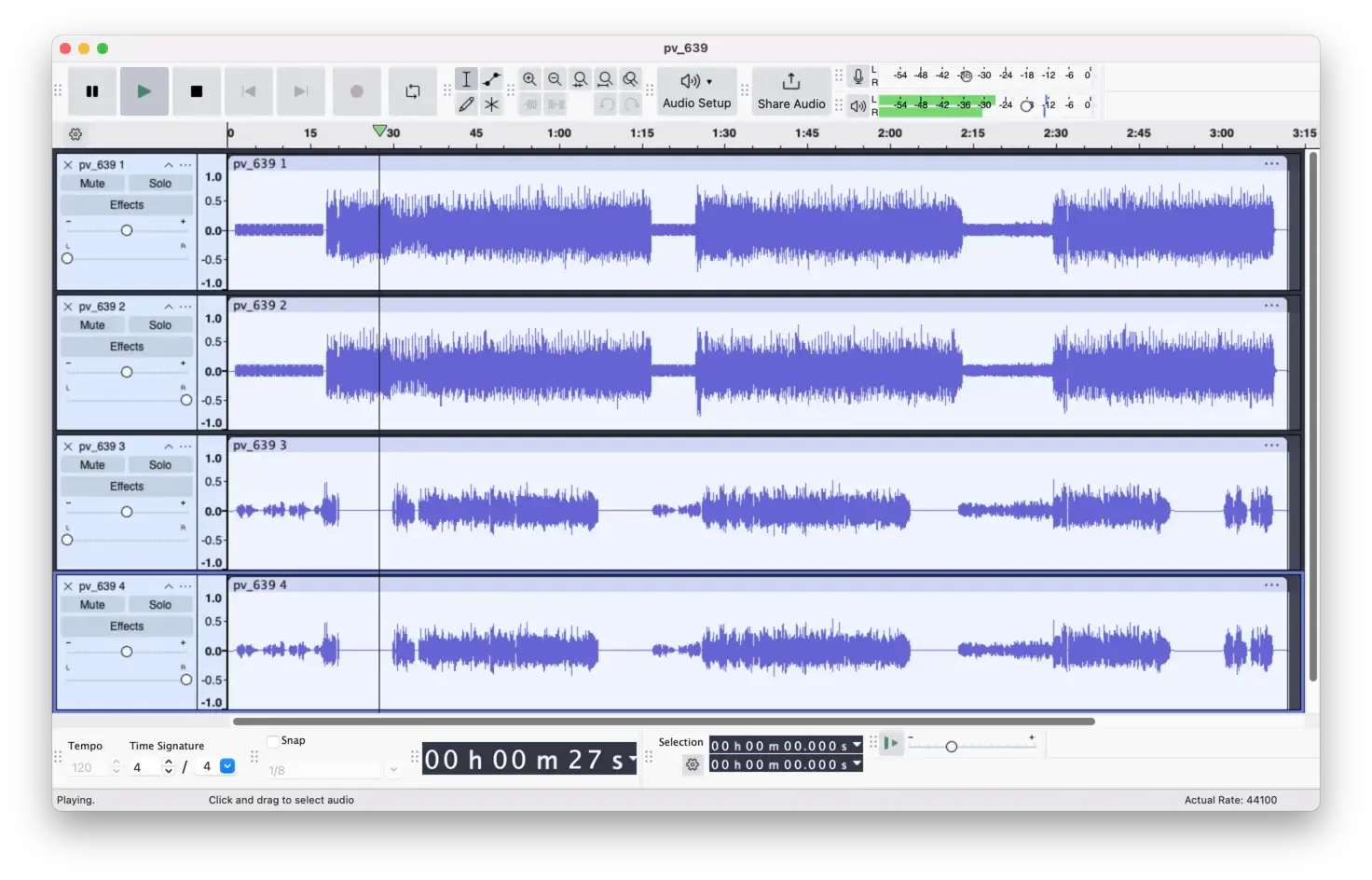Activate the Draw tool

[466, 104]
